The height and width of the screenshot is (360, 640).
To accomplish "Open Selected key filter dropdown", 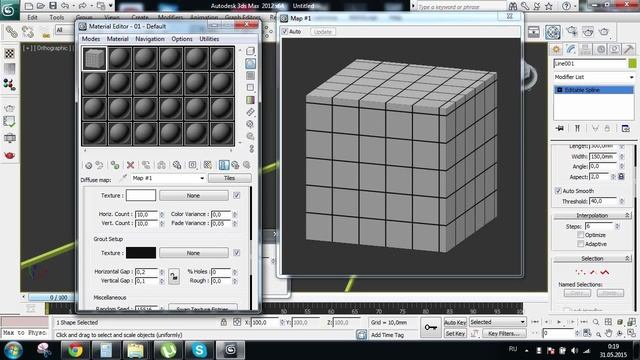I will point(522,322).
